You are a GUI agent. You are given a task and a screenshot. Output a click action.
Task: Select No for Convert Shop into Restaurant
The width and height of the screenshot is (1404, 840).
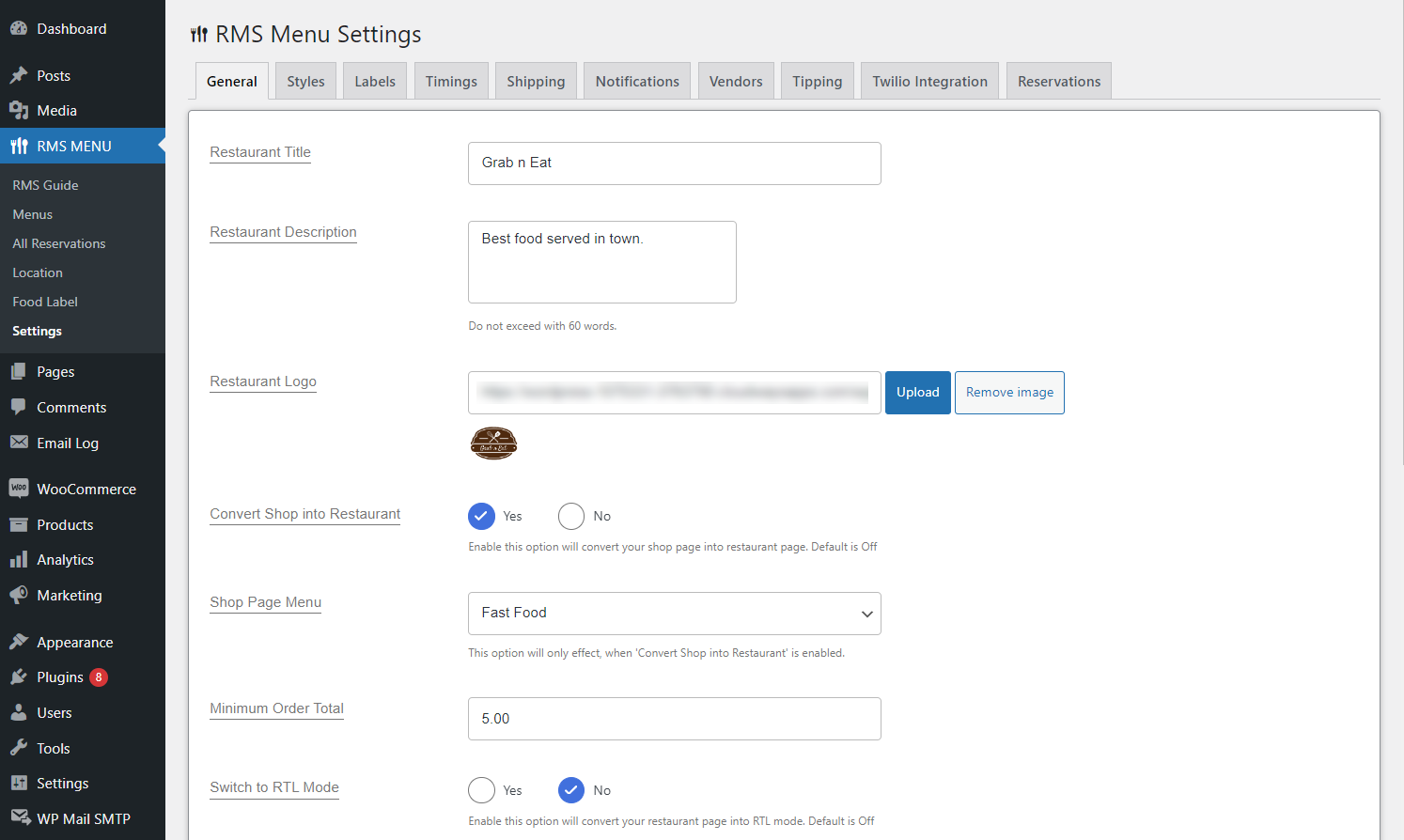coord(571,516)
